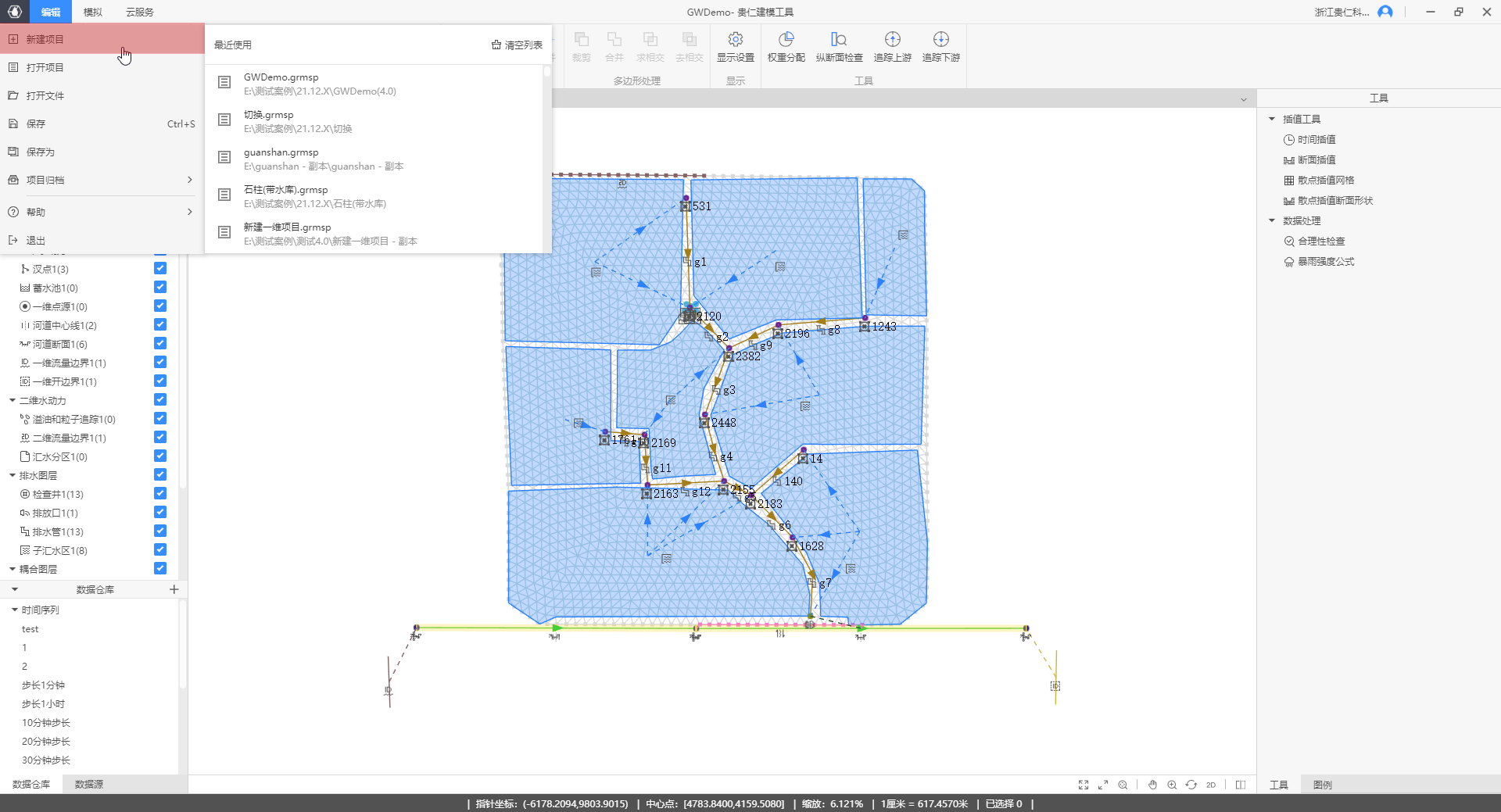This screenshot has height=812, width=1501.
Task: Open the 时间插值 time interpolation tool
Action: point(1309,140)
